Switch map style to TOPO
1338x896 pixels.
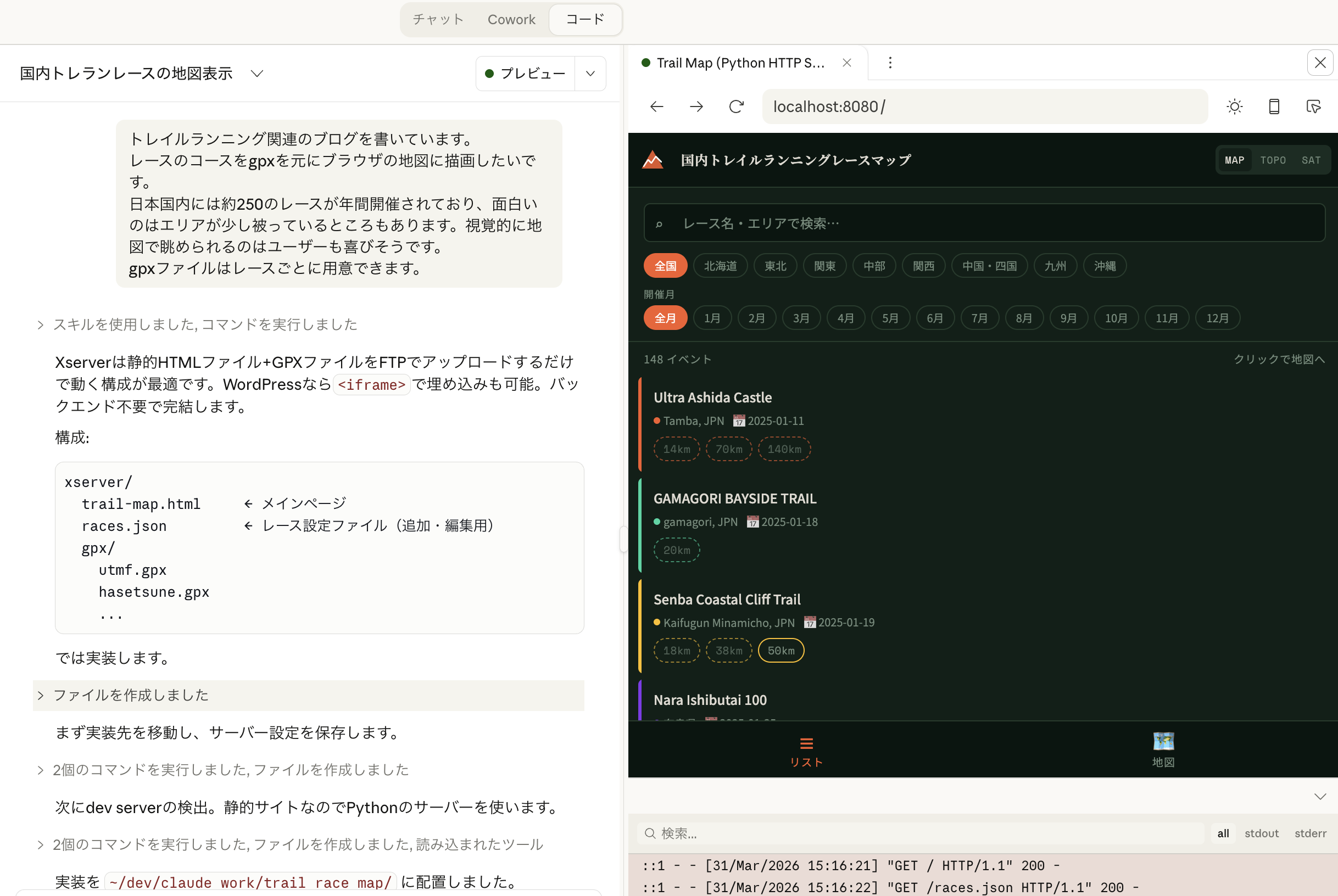click(1272, 160)
